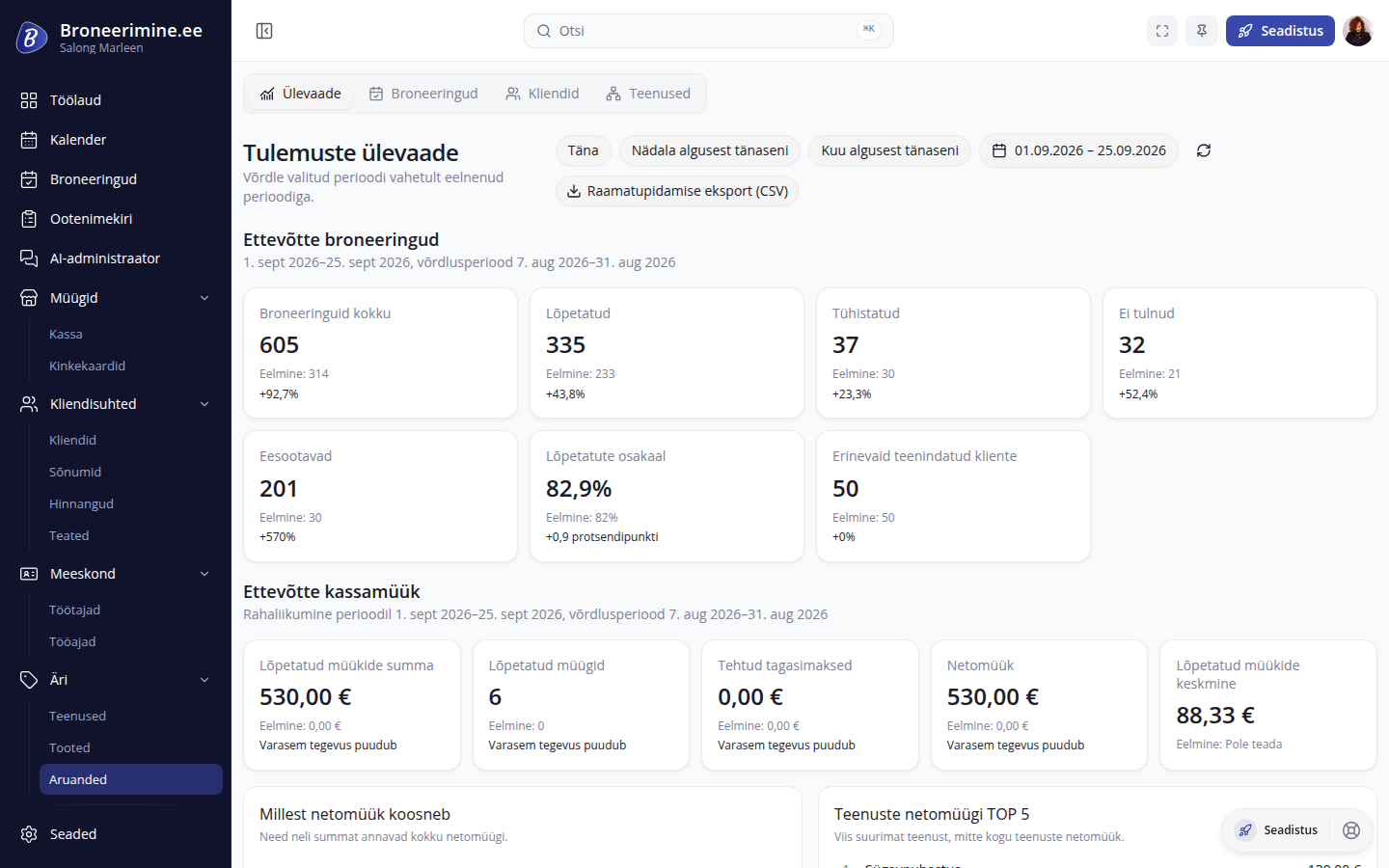Open Ootenimekiri in the sidebar
This screenshot has width=1389, height=868.
click(x=116, y=219)
